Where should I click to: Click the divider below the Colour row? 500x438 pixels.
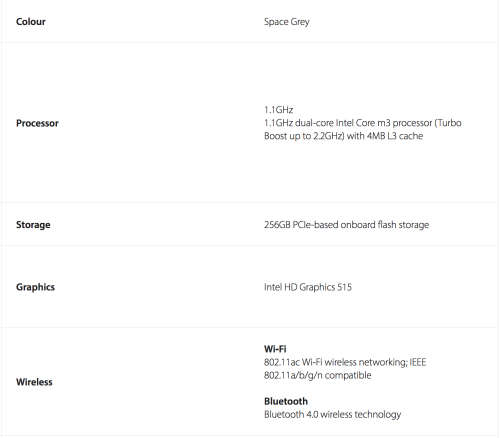point(250,42)
